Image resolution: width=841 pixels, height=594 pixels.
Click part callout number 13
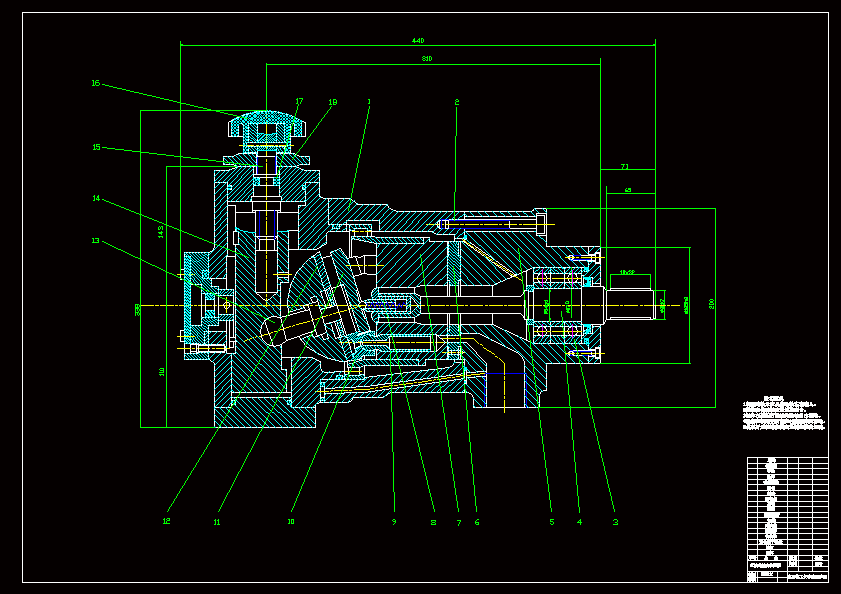[96, 240]
